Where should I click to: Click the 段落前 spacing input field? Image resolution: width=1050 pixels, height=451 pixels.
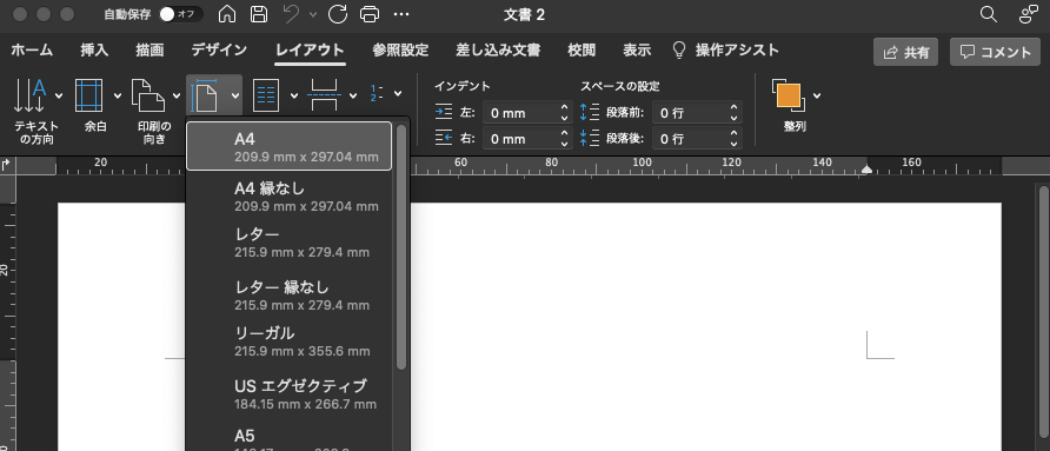coord(690,113)
